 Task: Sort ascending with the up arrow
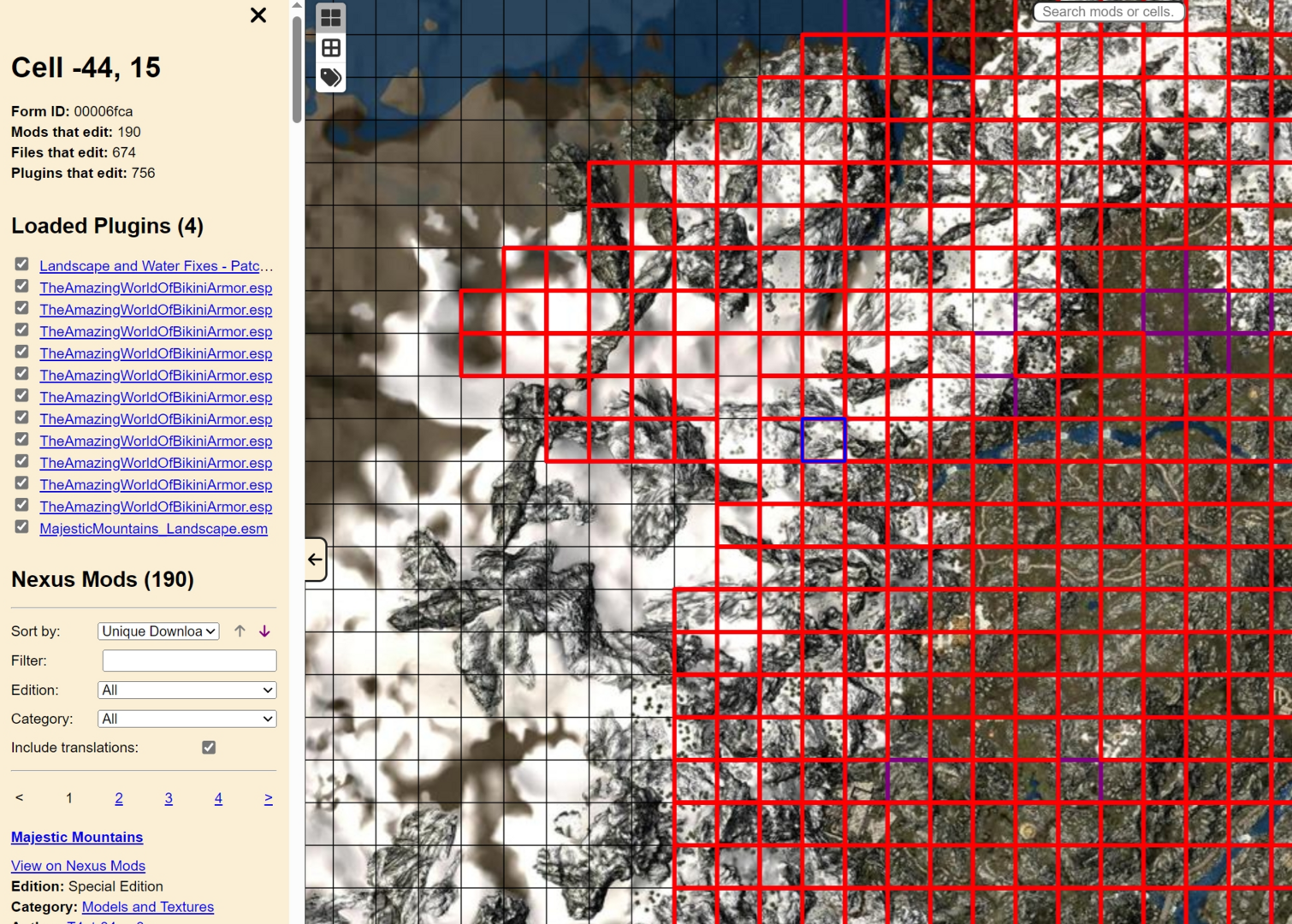(x=240, y=631)
